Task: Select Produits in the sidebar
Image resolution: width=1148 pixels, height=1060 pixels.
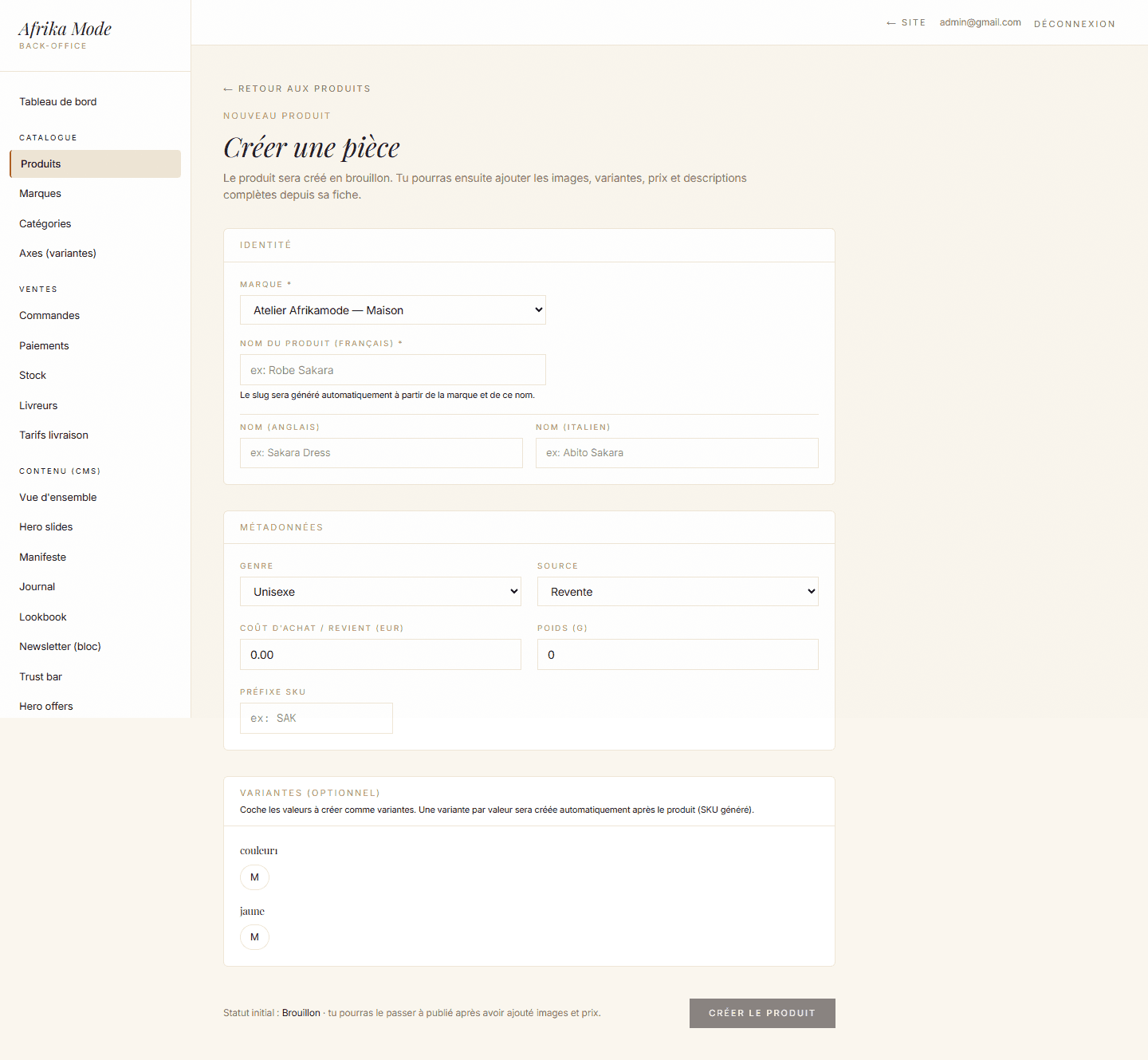Action: click(x=95, y=164)
